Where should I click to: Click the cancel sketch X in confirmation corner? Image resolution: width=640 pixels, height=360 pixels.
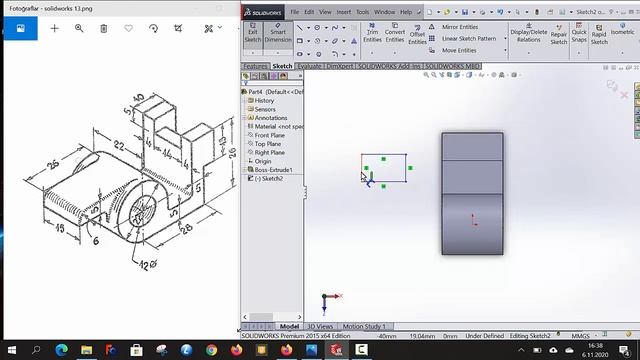coord(624,95)
